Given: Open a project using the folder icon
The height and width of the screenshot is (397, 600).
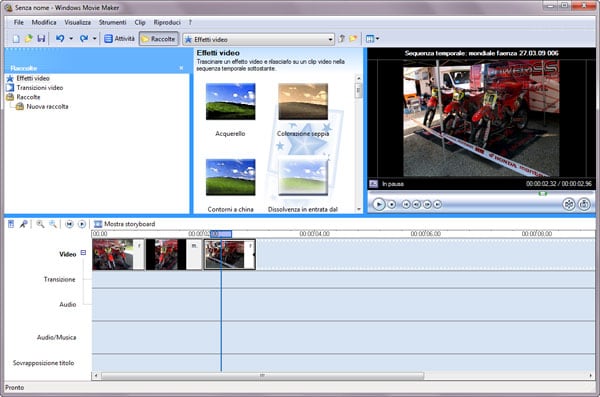Looking at the screenshot, I should tap(28, 39).
